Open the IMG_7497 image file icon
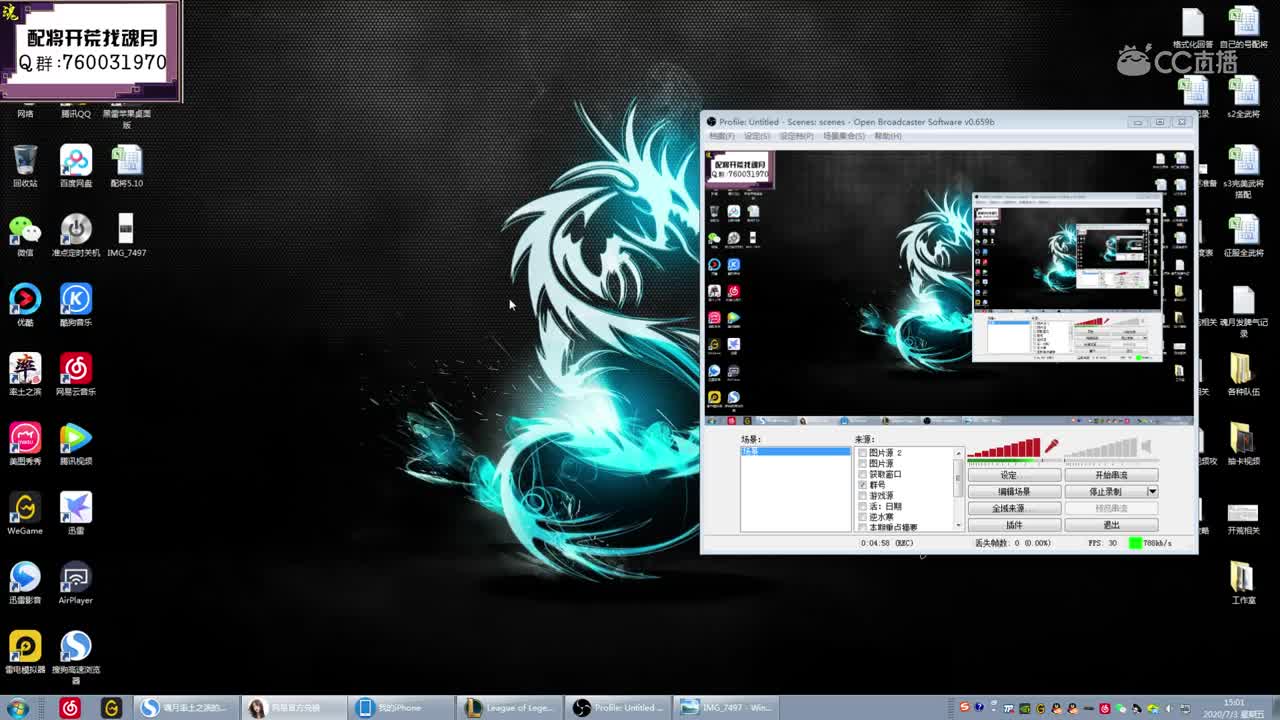The height and width of the screenshot is (720, 1280). (x=126, y=235)
